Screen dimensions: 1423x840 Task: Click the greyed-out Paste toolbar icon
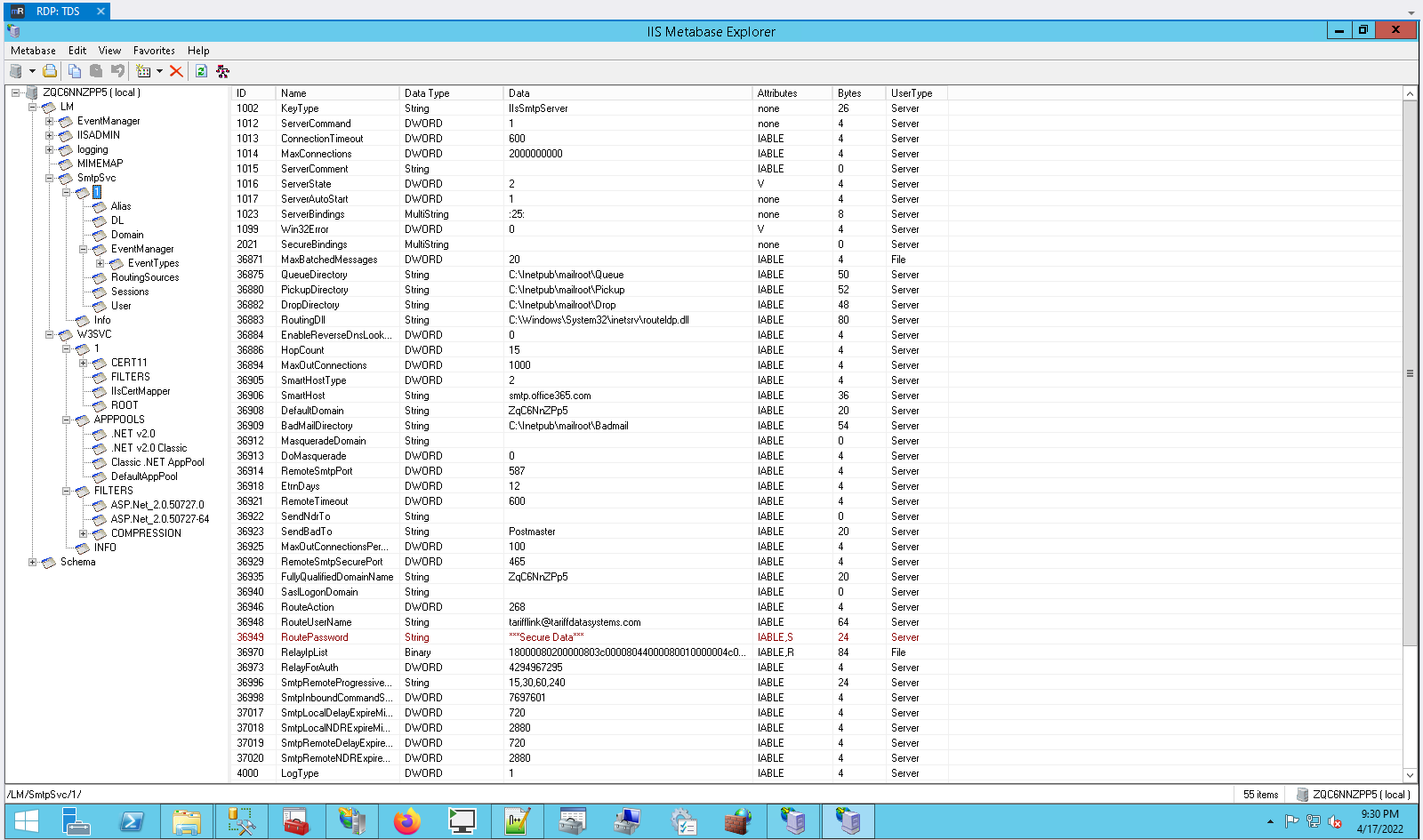[96, 71]
